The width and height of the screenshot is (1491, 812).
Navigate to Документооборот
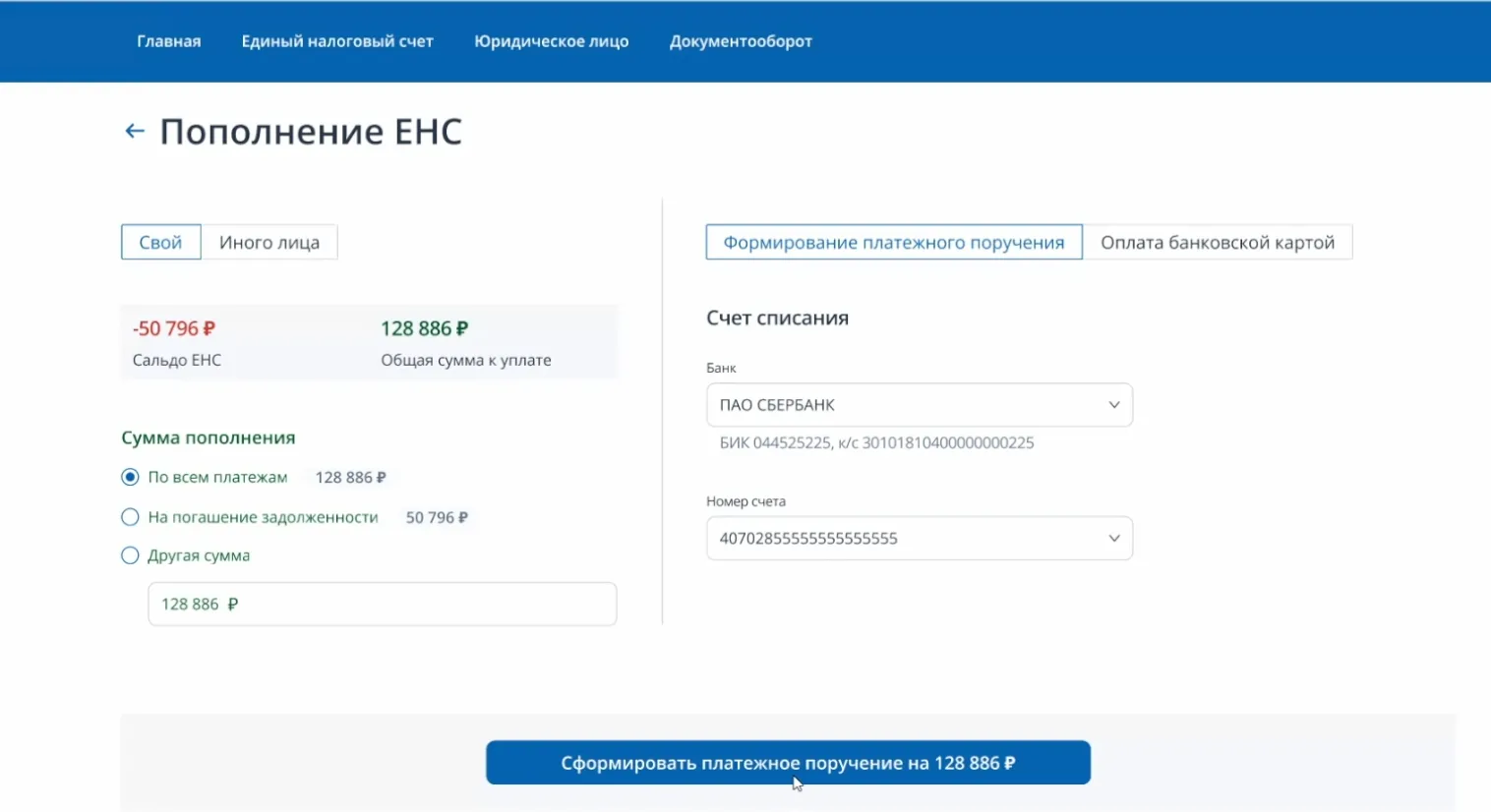tap(741, 41)
